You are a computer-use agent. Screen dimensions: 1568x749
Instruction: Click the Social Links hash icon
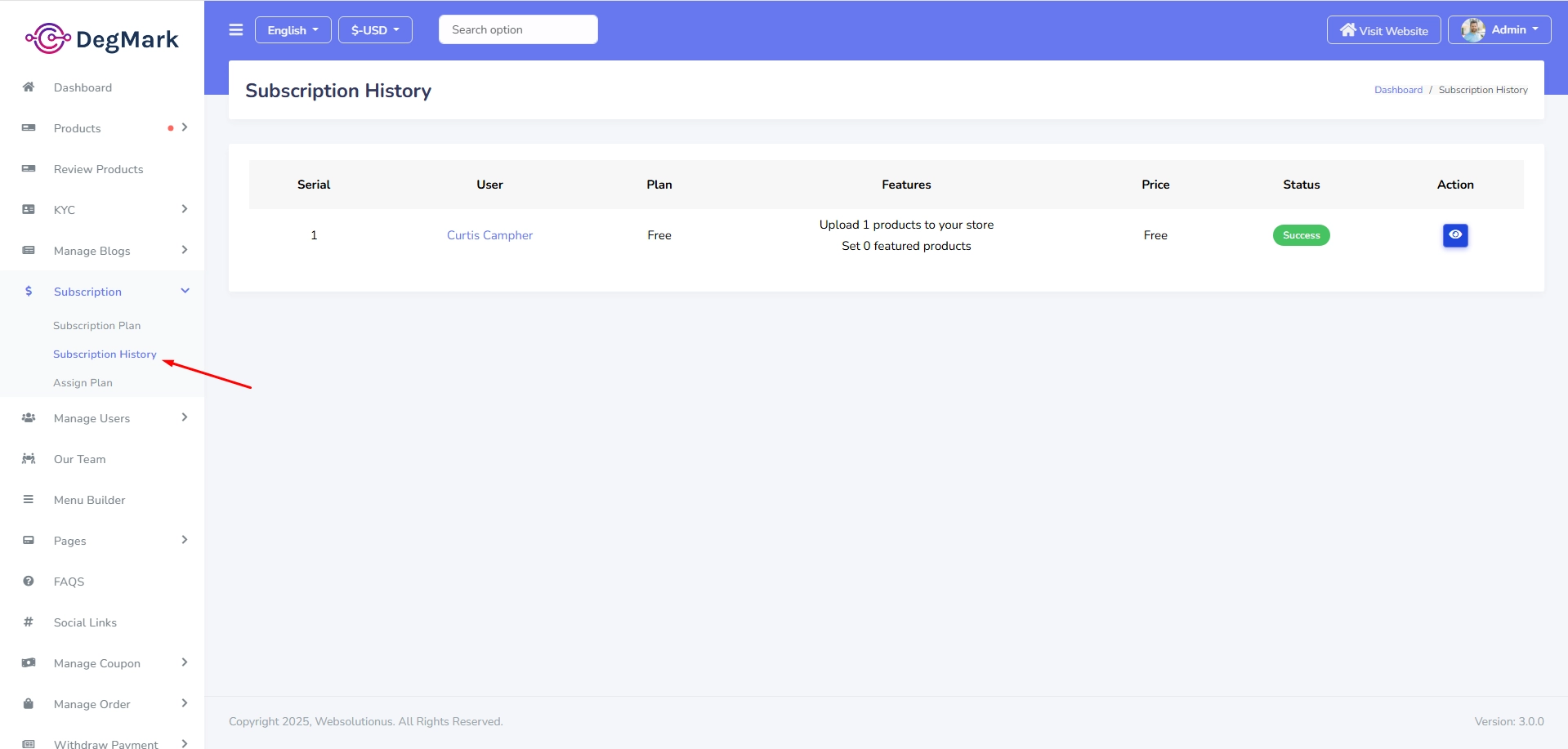click(29, 622)
